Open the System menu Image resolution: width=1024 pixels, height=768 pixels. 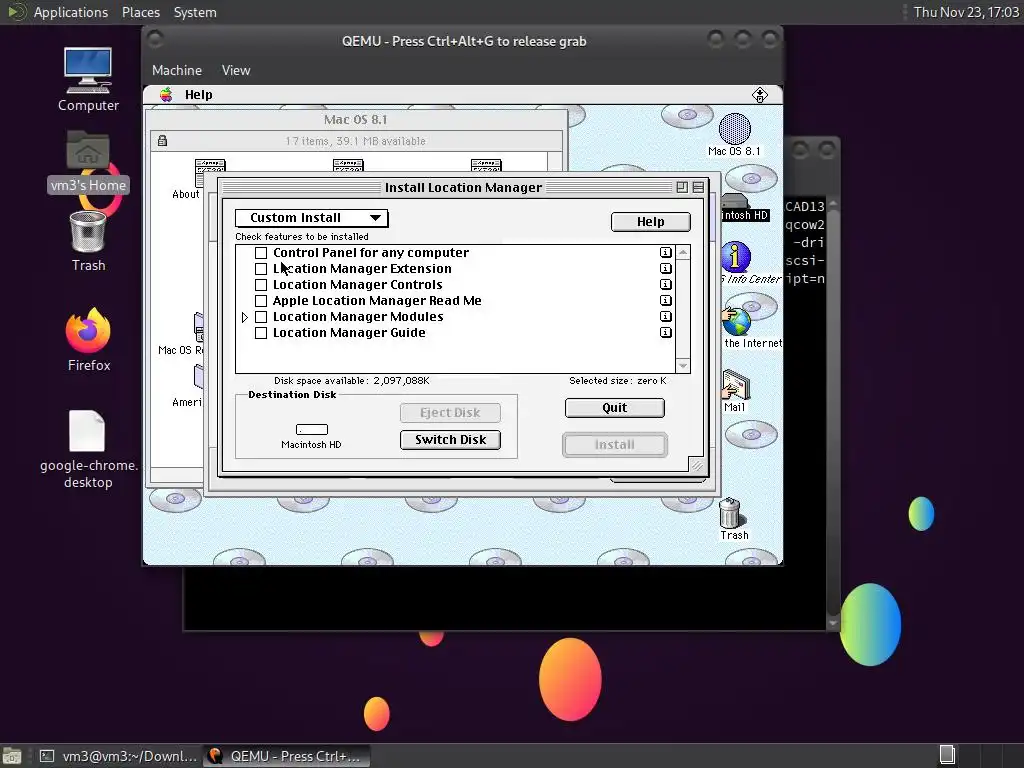pos(195,12)
